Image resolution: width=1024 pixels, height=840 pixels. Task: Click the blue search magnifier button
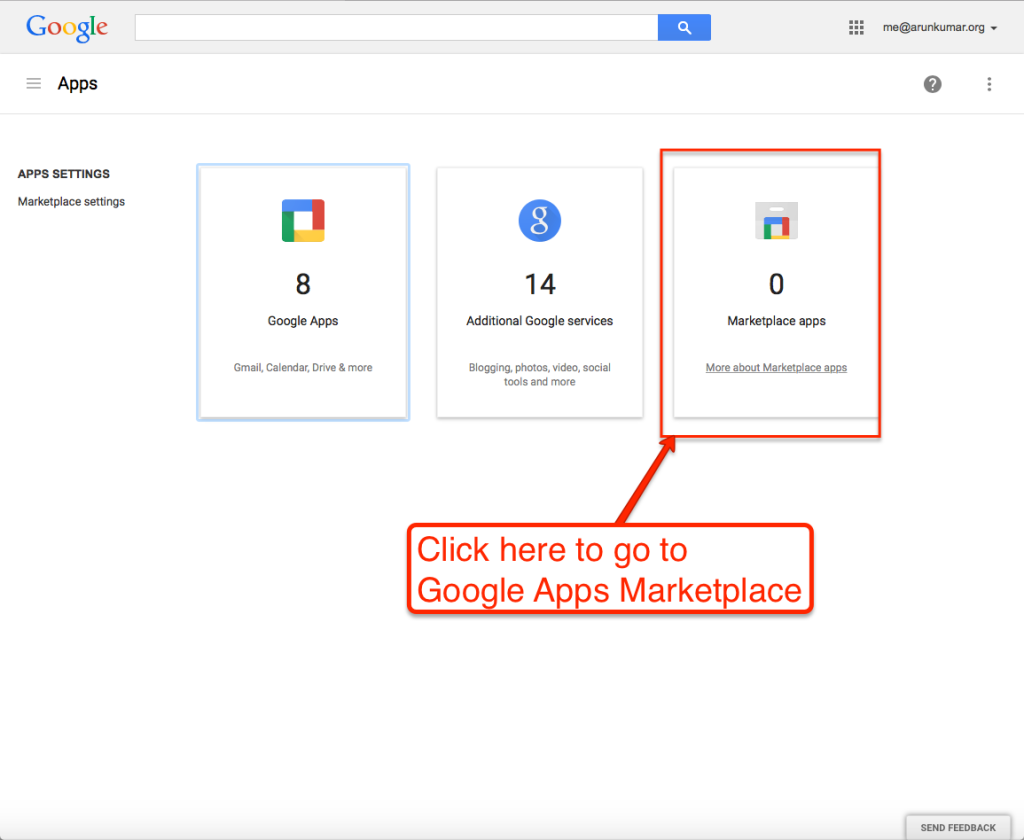pos(684,27)
